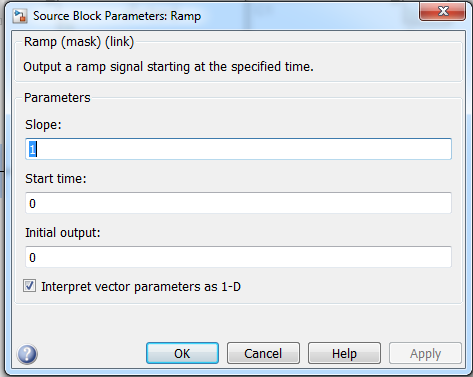This screenshot has height=377, width=473.
Task: Open help via blue question mark icon
Action: click(27, 354)
